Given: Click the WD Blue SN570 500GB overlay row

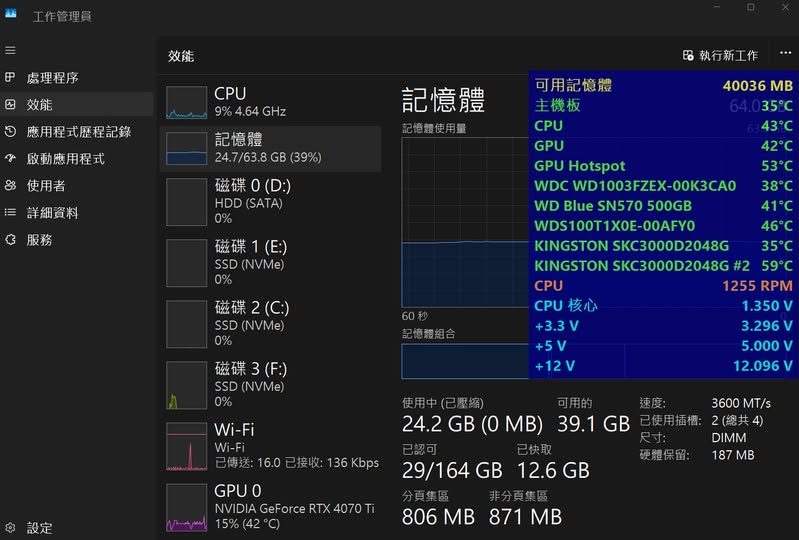Looking at the screenshot, I should (x=663, y=205).
